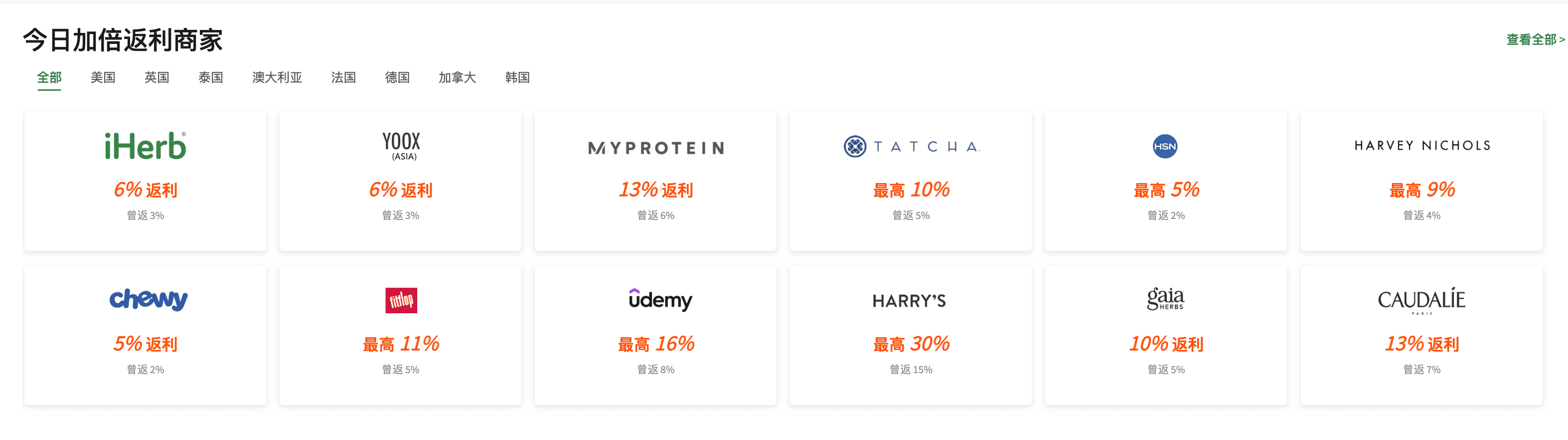Click the blue HSN logo
The height and width of the screenshot is (440, 1568).
pyautogui.click(x=1165, y=146)
